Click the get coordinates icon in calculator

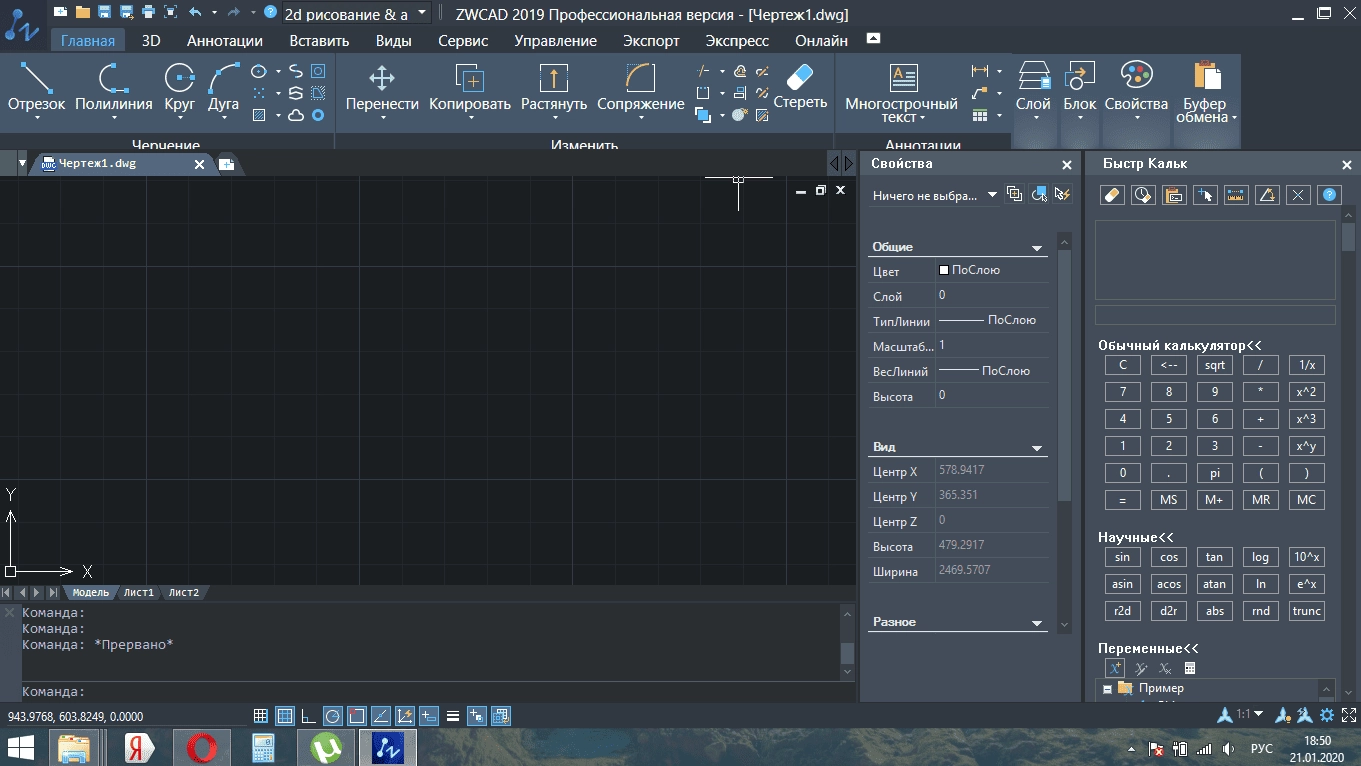pyautogui.click(x=1205, y=195)
